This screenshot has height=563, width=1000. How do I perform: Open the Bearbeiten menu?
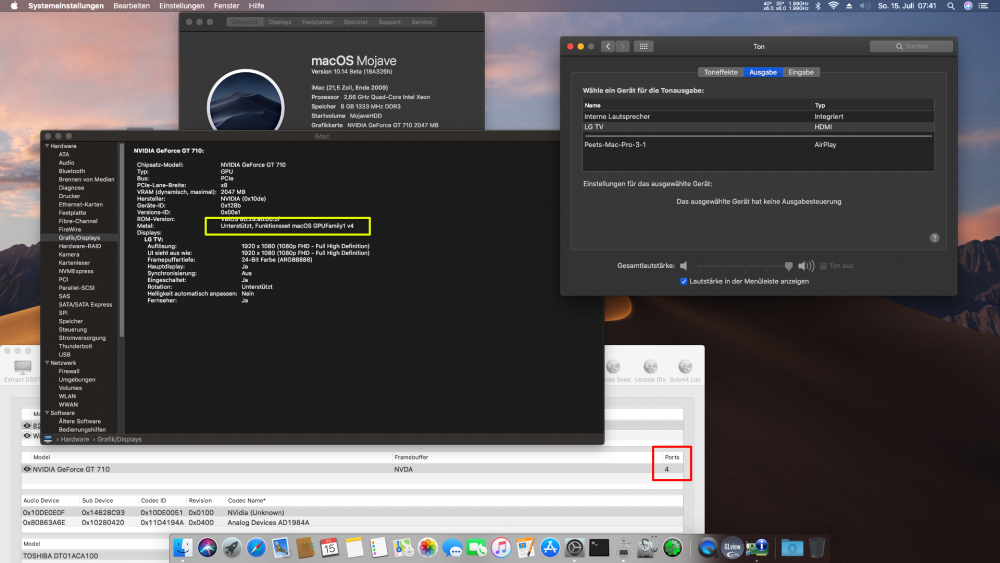click(131, 6)
